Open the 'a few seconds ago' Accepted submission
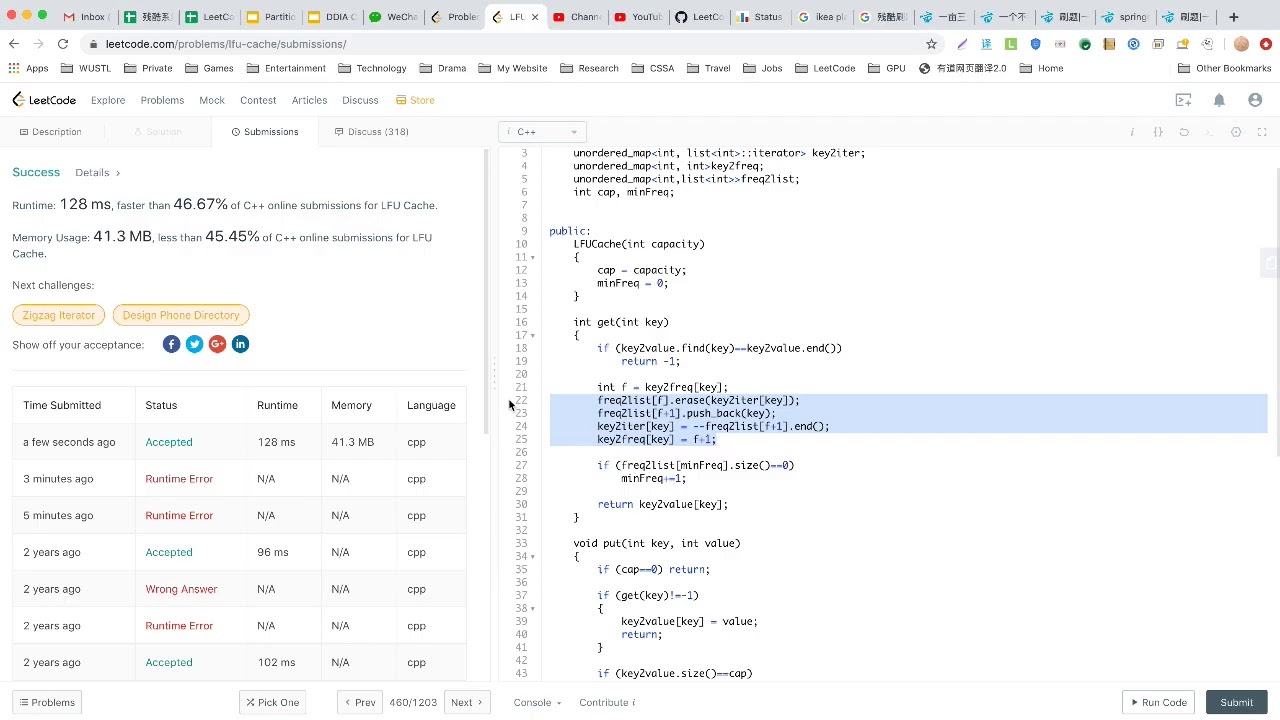 tap(169, 442)
